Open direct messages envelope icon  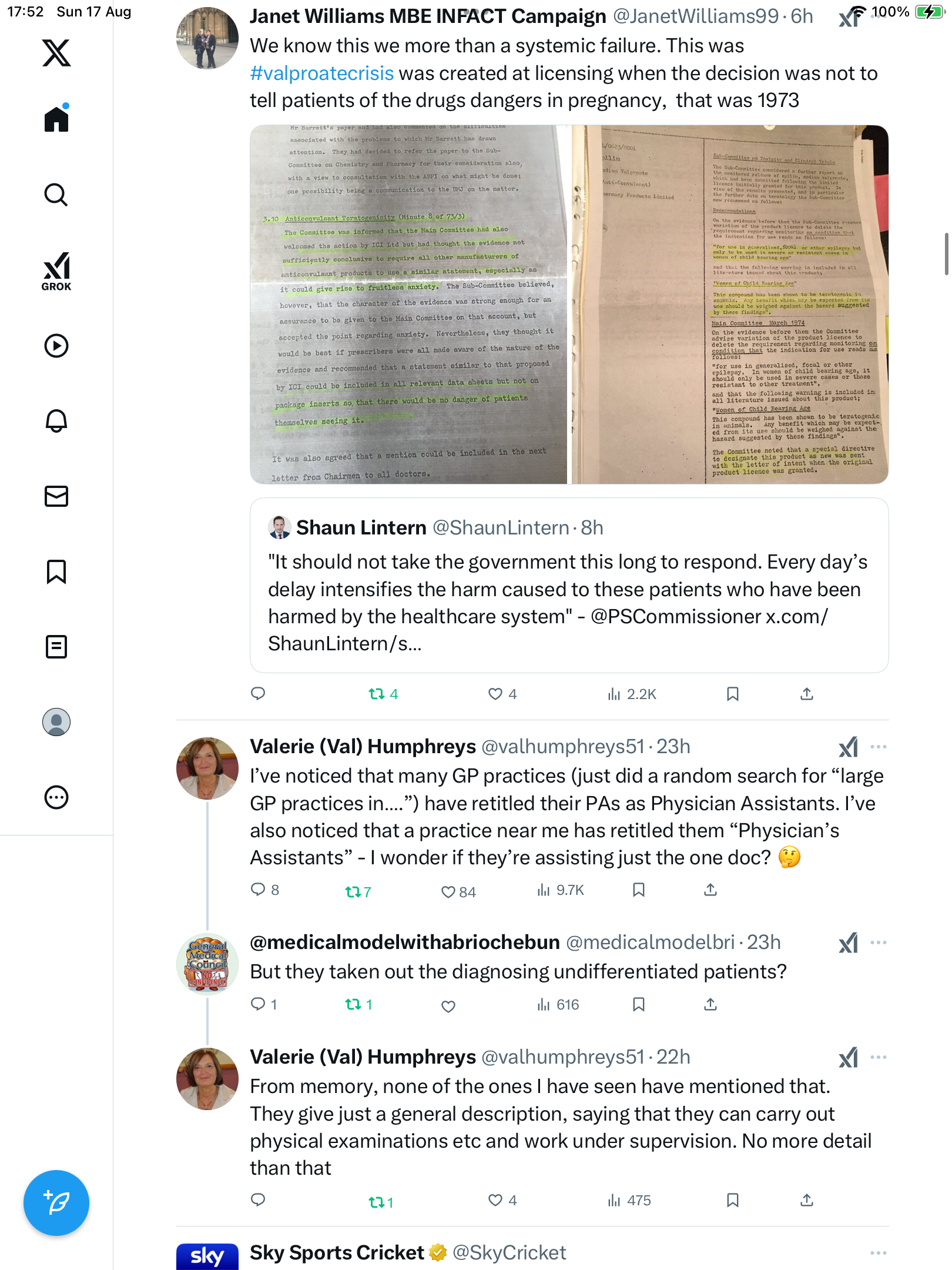coord(56,496)
